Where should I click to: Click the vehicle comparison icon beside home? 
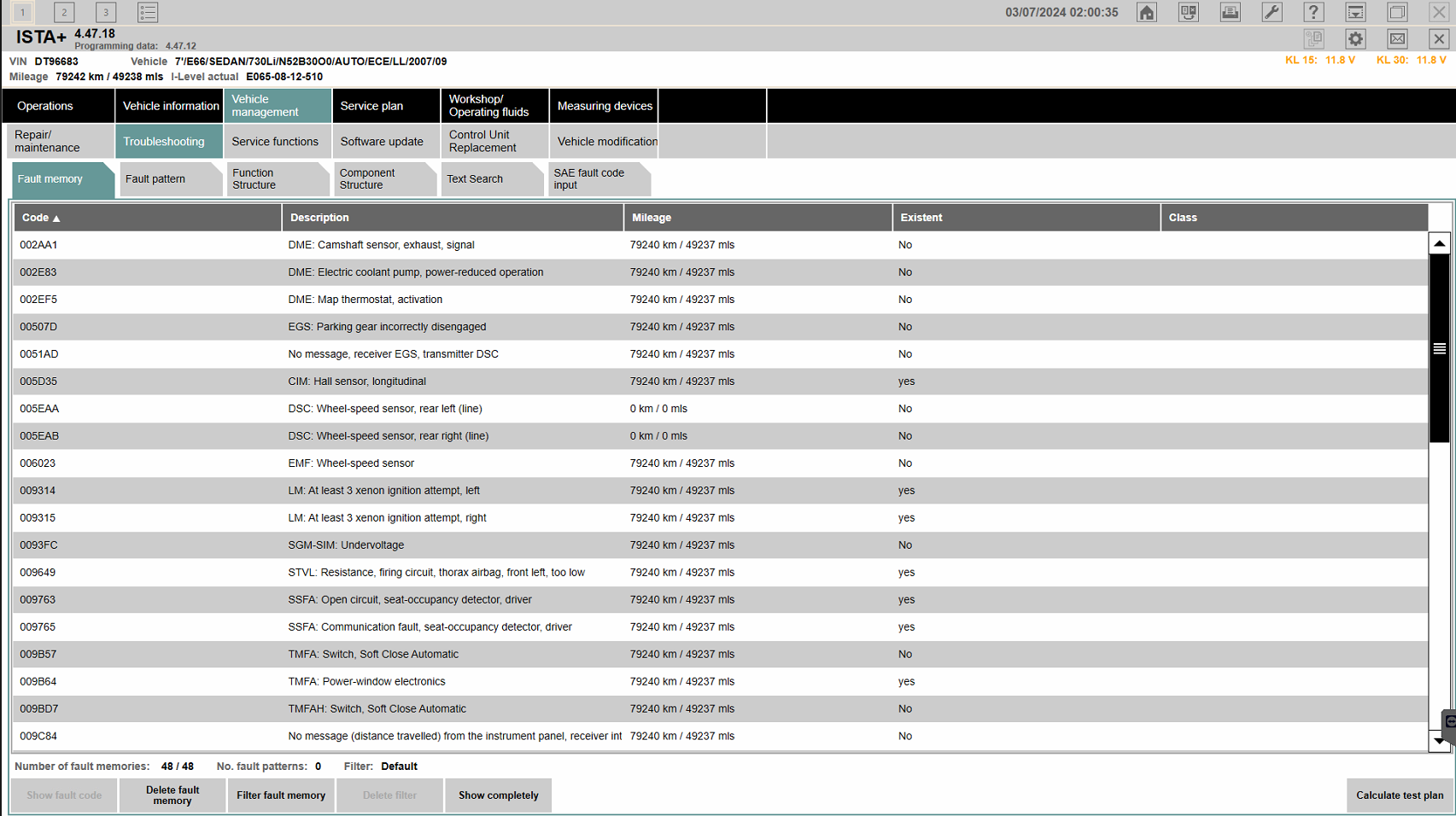pos(1188,13)
